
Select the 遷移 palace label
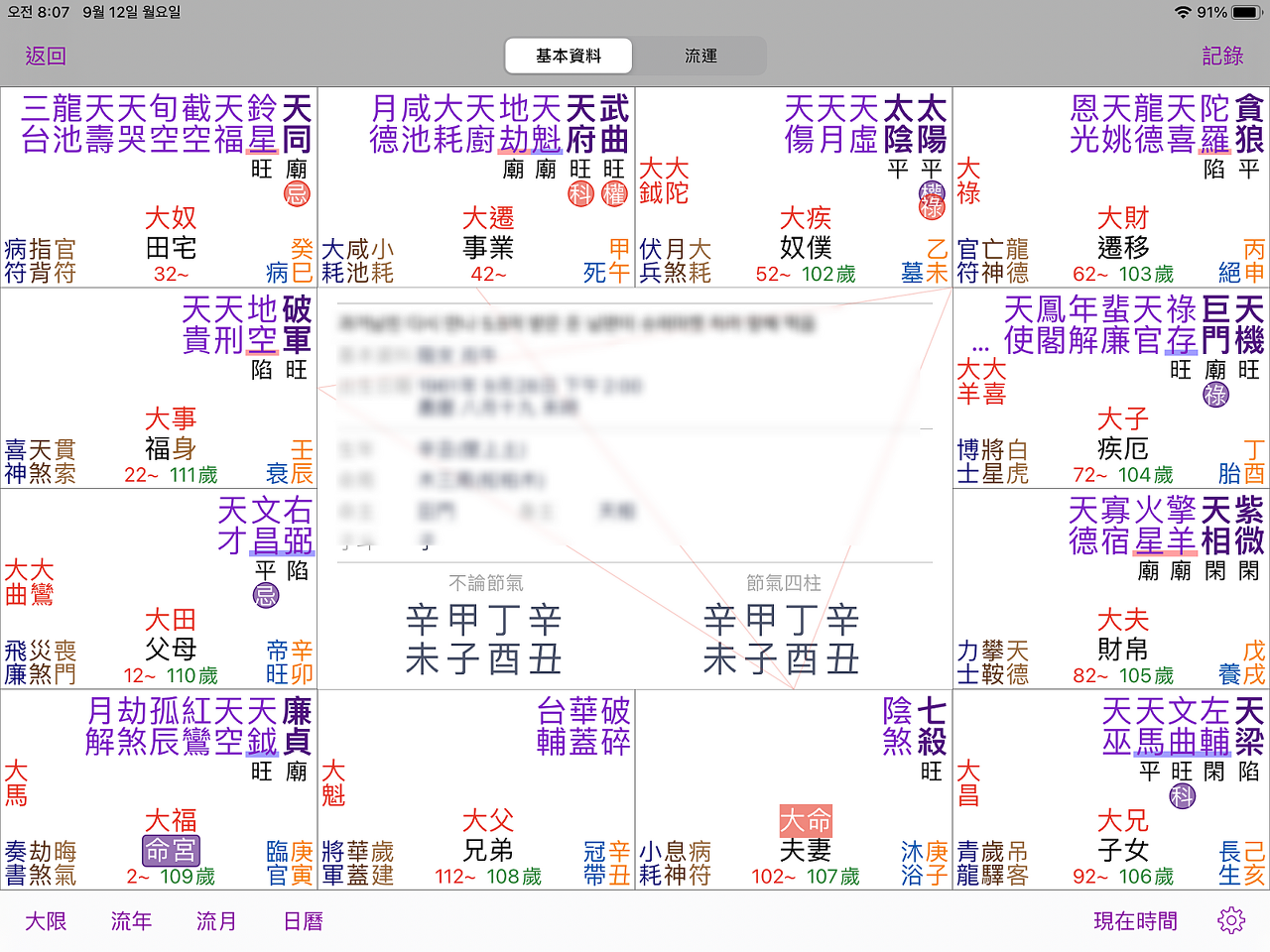1123,247
